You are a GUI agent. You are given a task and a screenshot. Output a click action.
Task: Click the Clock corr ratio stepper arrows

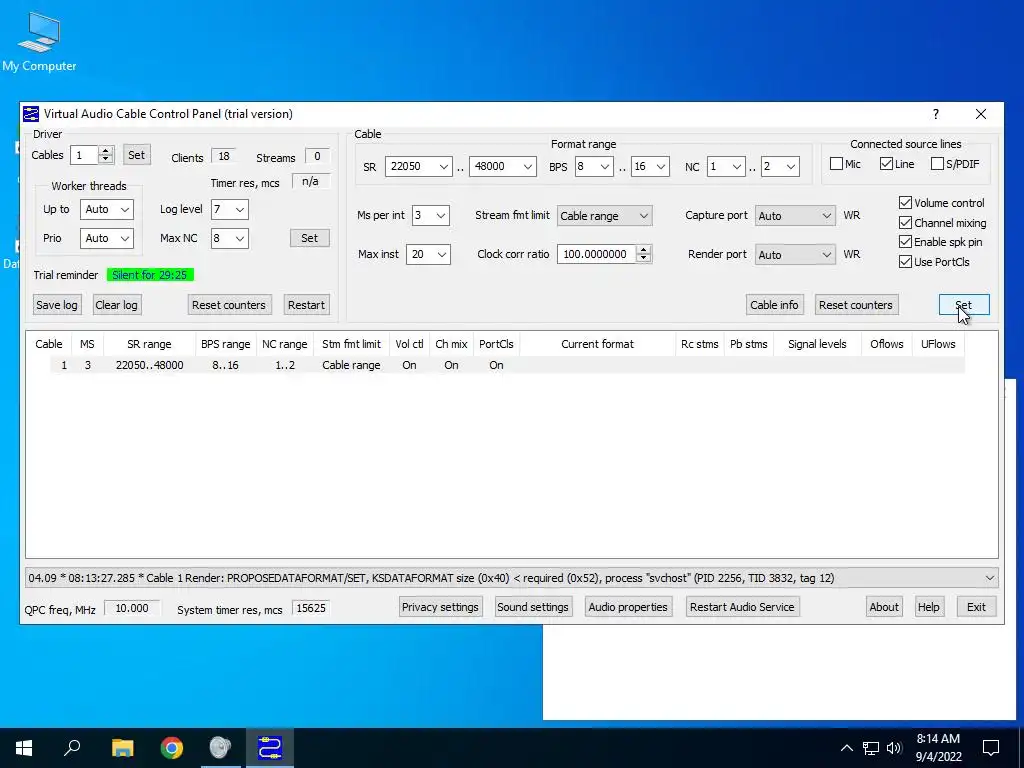643,254
